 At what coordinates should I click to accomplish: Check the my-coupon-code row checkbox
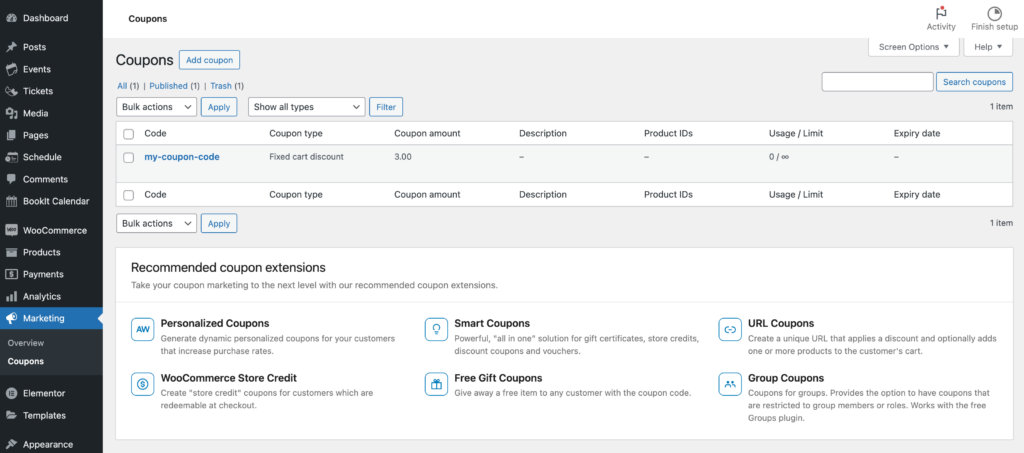[x=129, y=157]
